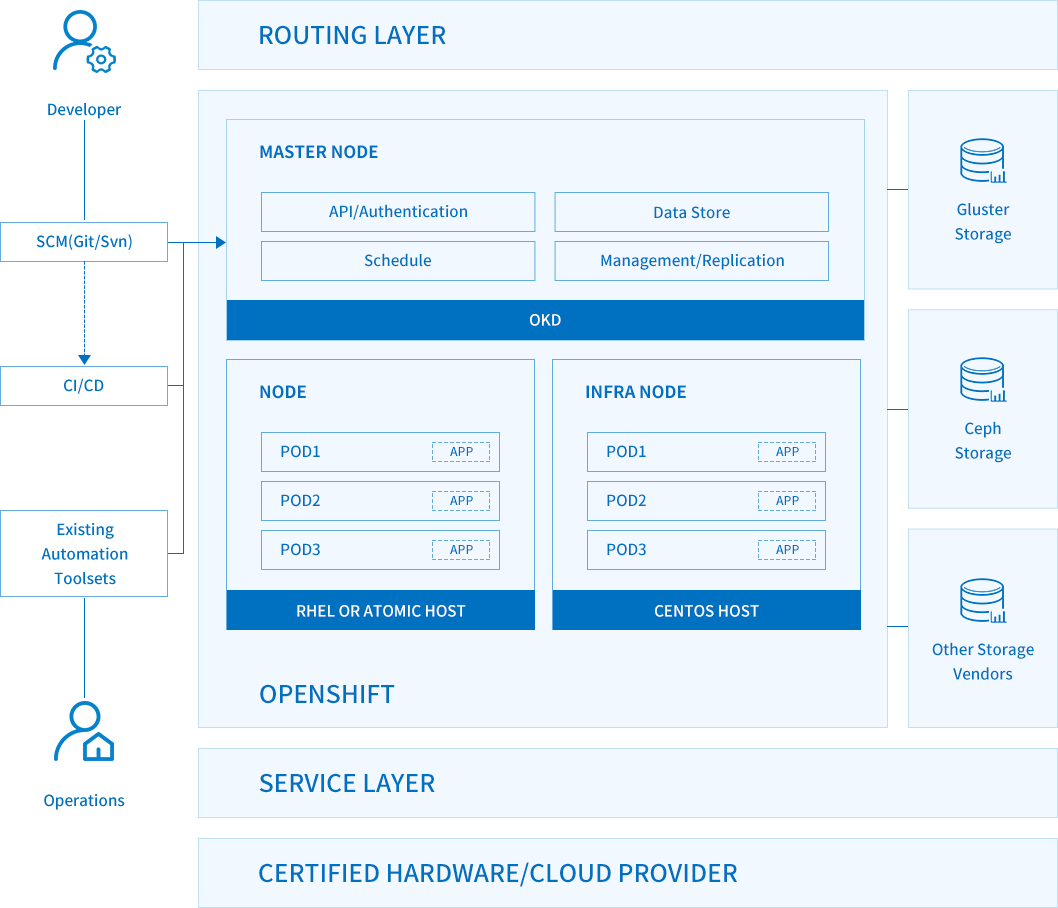Click the SERVICE LAYER title
1058x908 pixels.
pyautogui.click(x=347, y=783)
